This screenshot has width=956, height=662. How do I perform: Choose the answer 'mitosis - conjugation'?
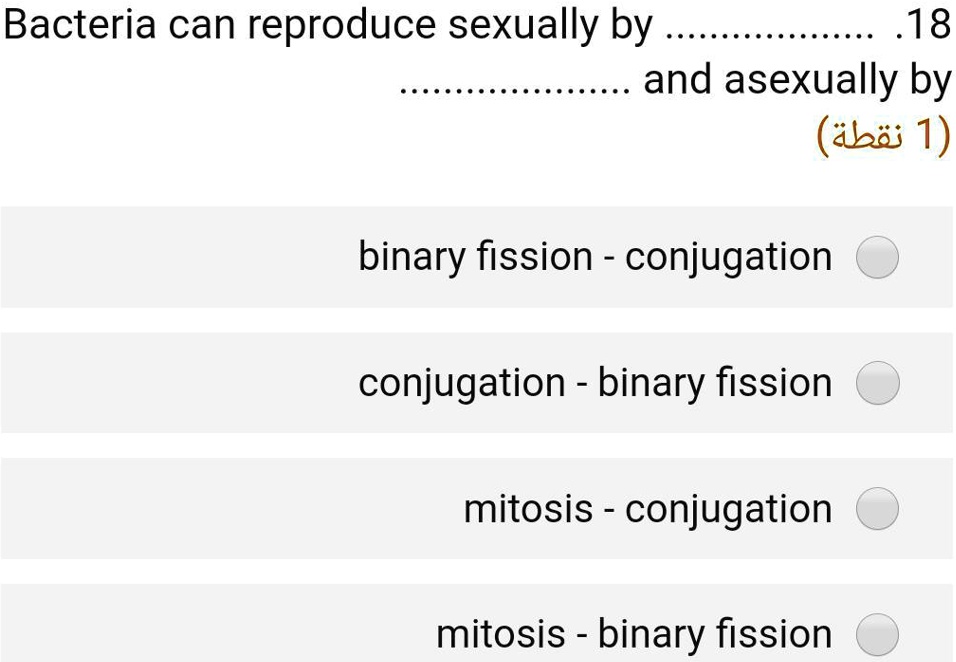click(647, 508)
